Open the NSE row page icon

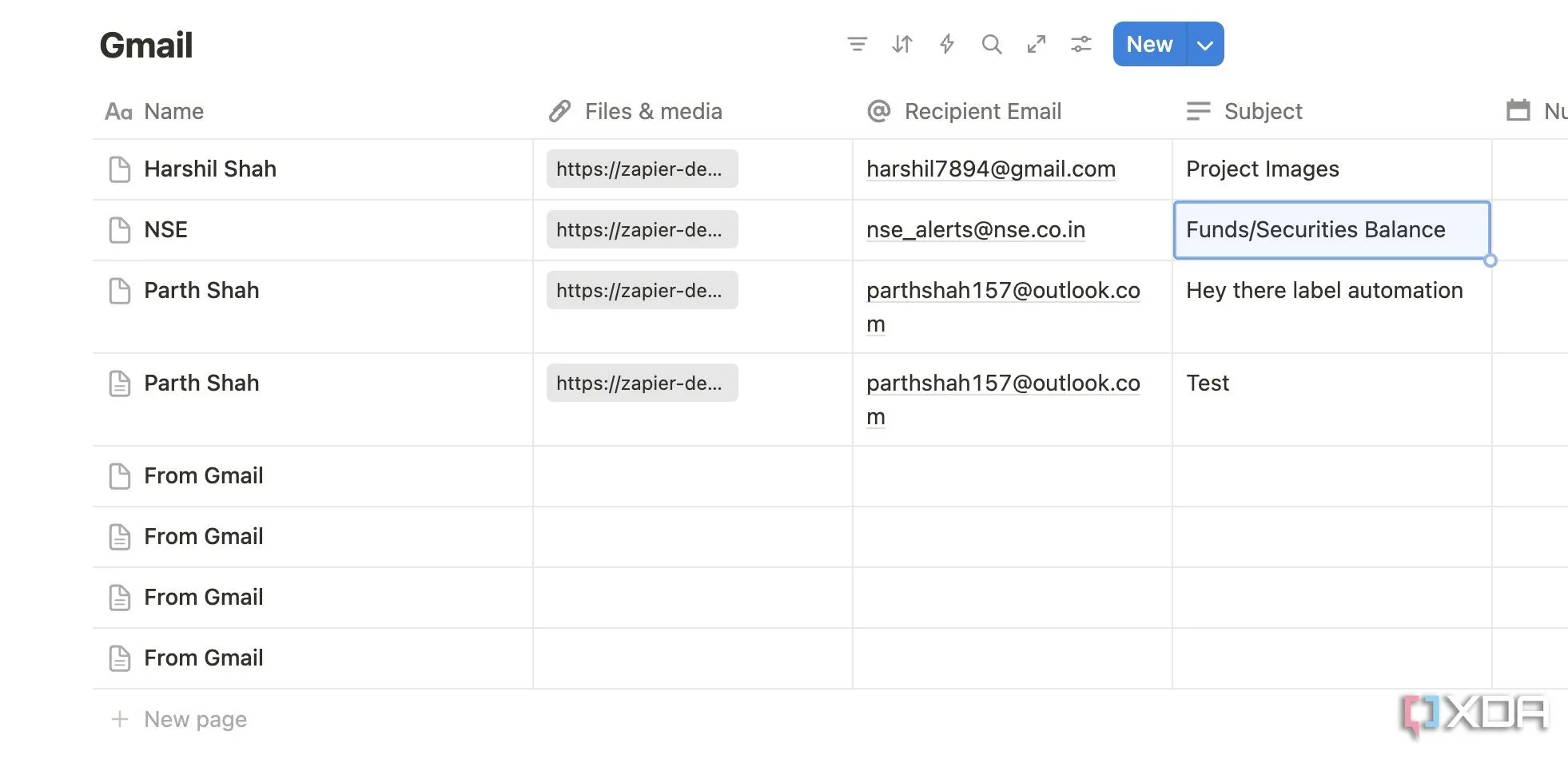click(x=119, y=230)
